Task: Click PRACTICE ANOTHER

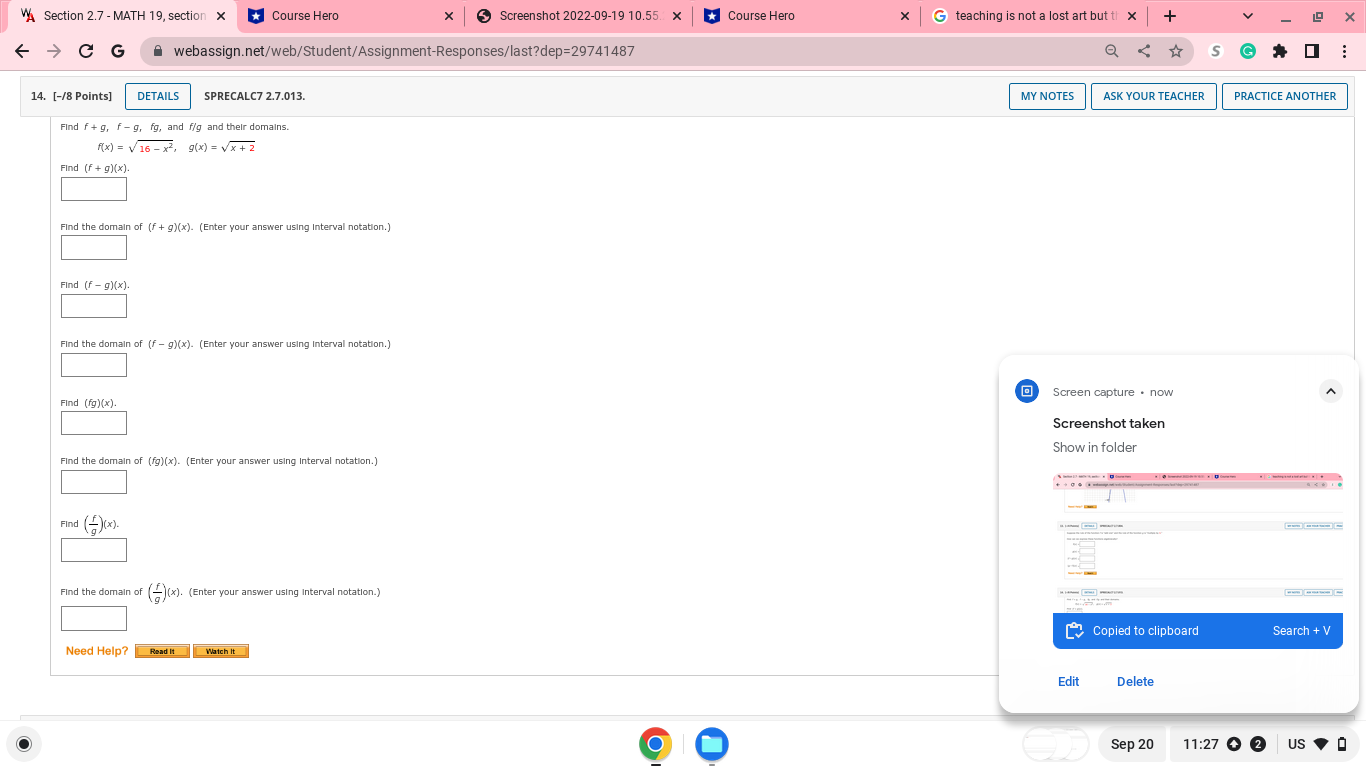Action: [x=1285, y=96]
